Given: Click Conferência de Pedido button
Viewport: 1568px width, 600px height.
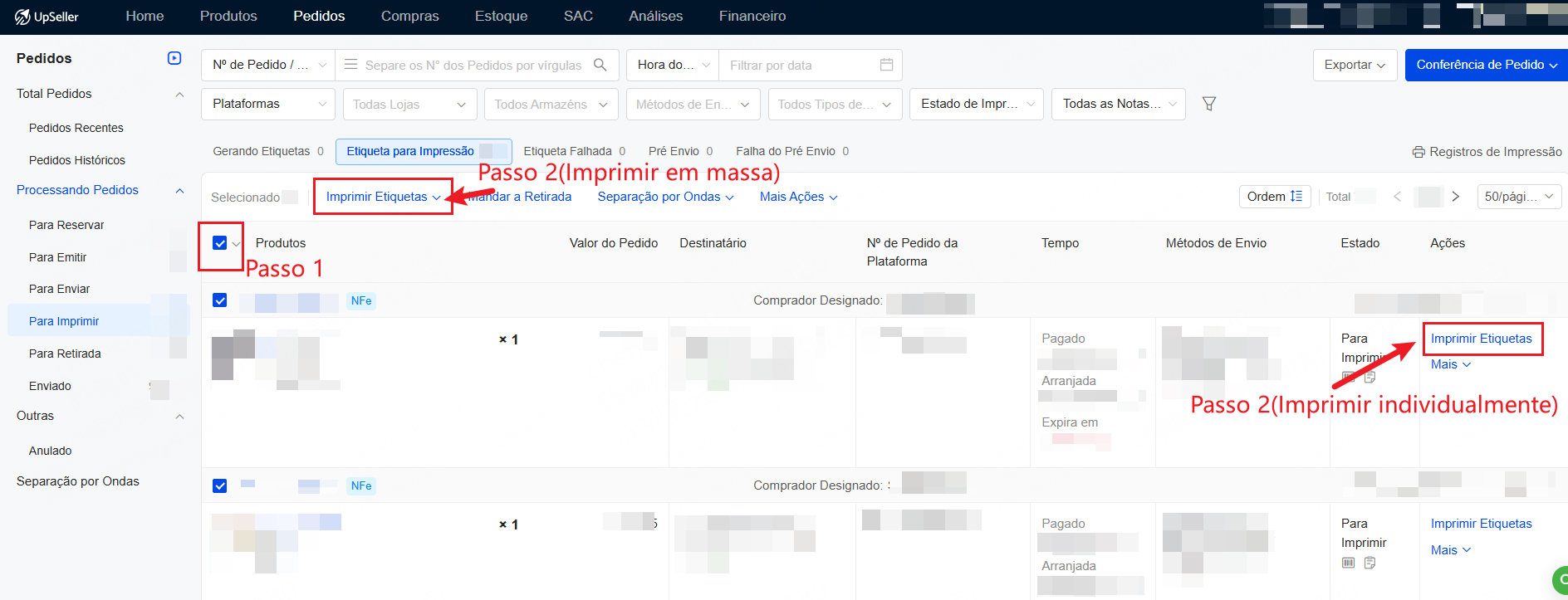Looking at the screenshot, I should pos(1487,65).
